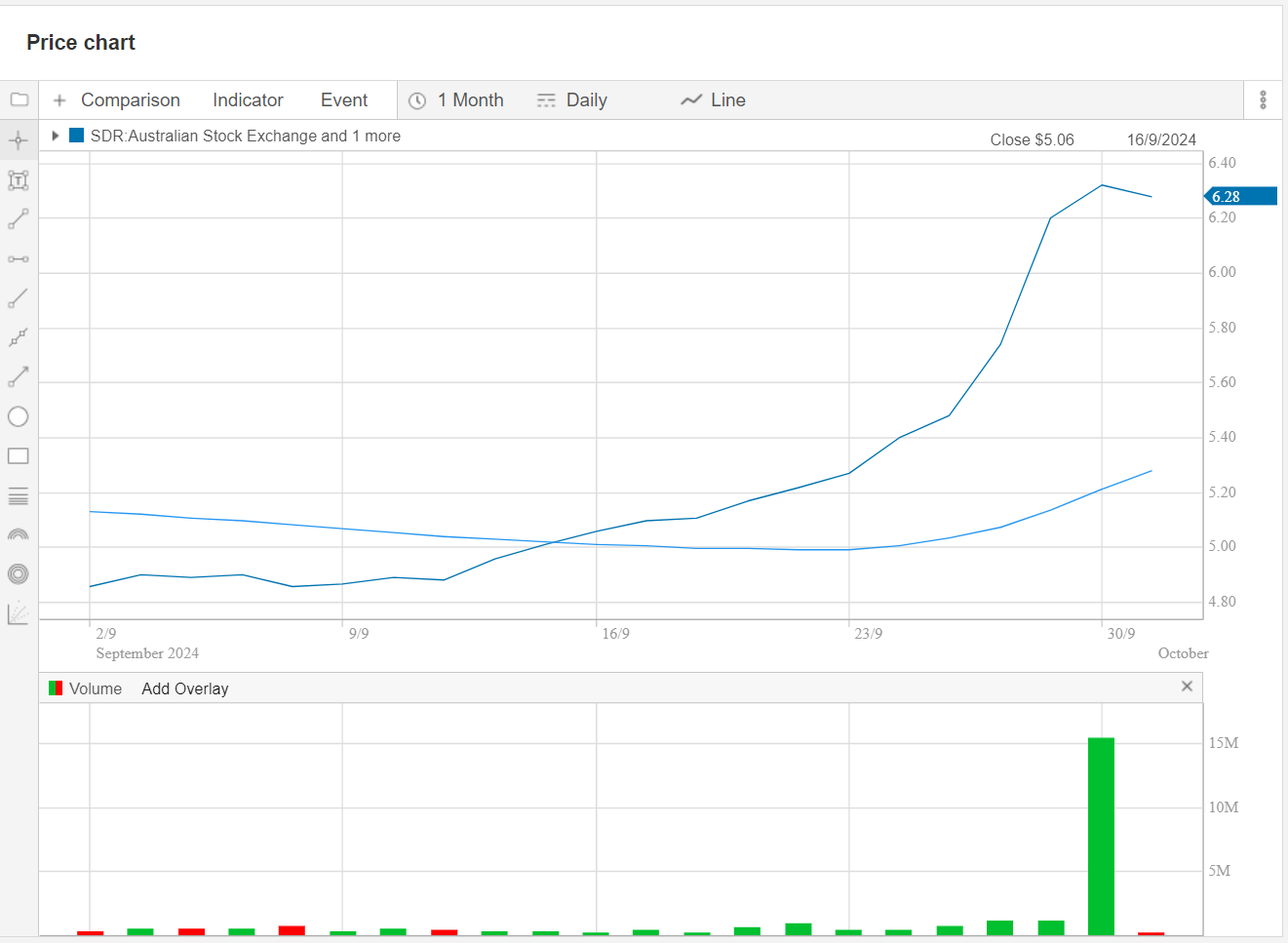Click the clock icon next to 1 Month
Viewport: 1288px width, 943px height.
click(x=417, y=100)
